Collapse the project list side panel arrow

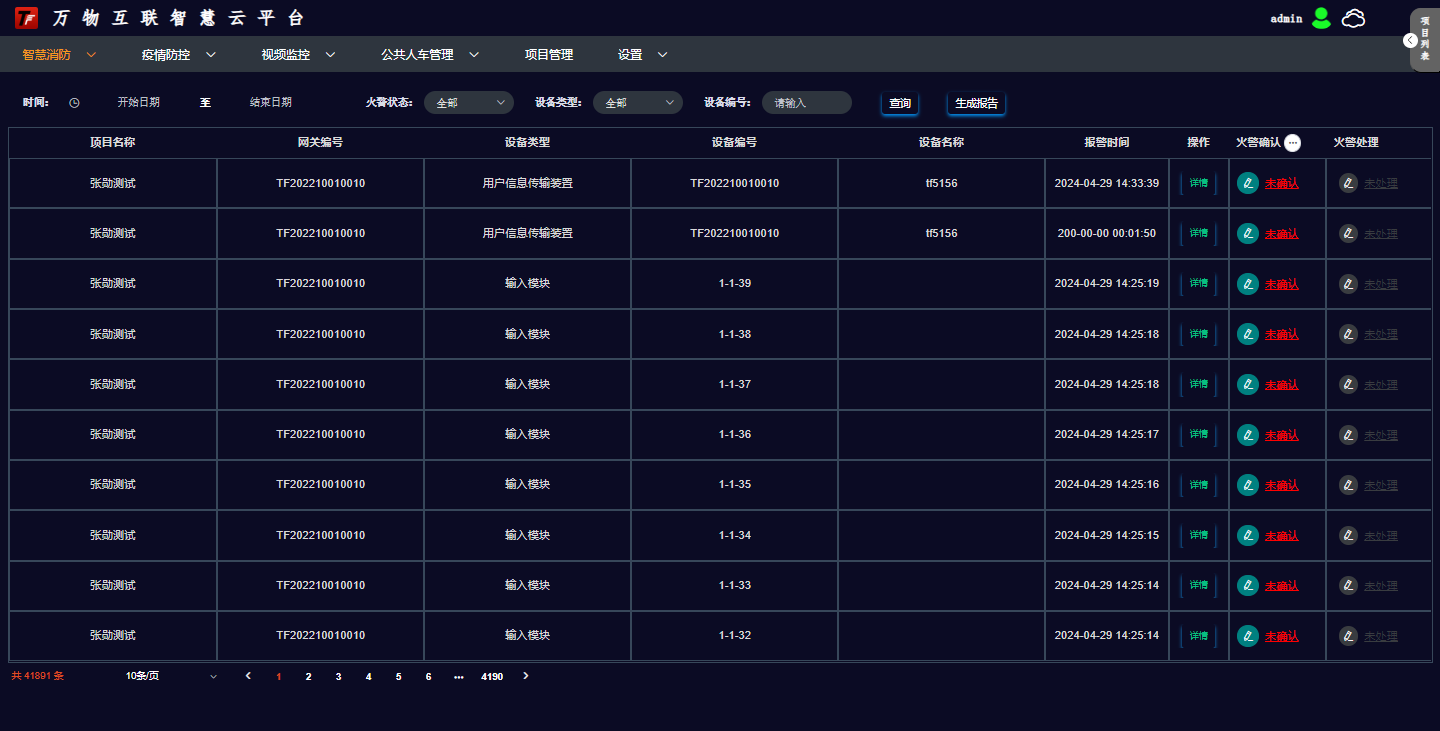click(1410, 40)
